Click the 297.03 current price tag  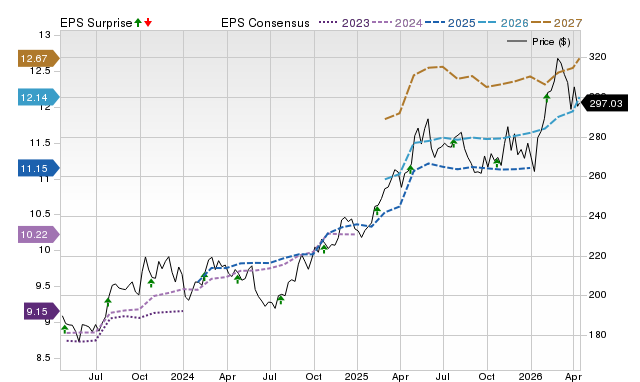(x=603, y=103)
